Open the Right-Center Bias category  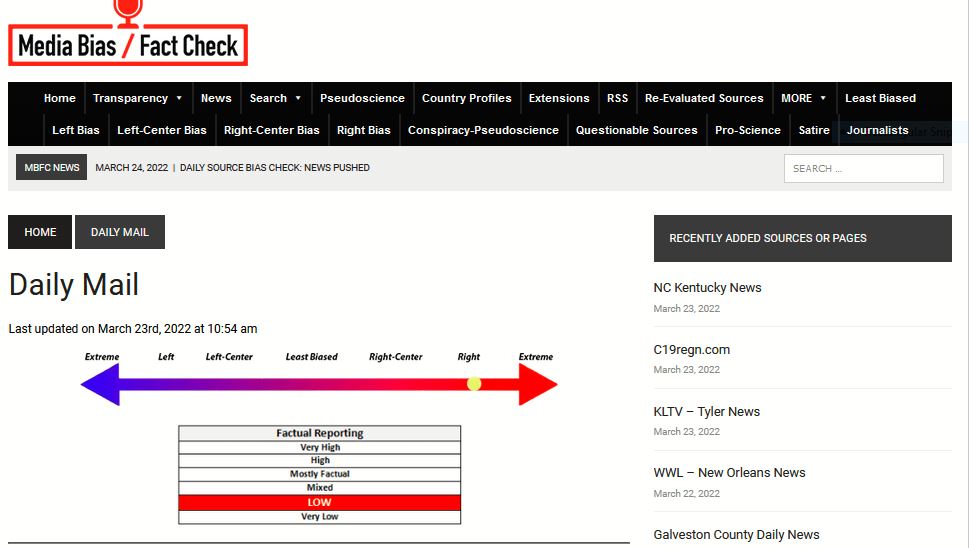point(271,130)
